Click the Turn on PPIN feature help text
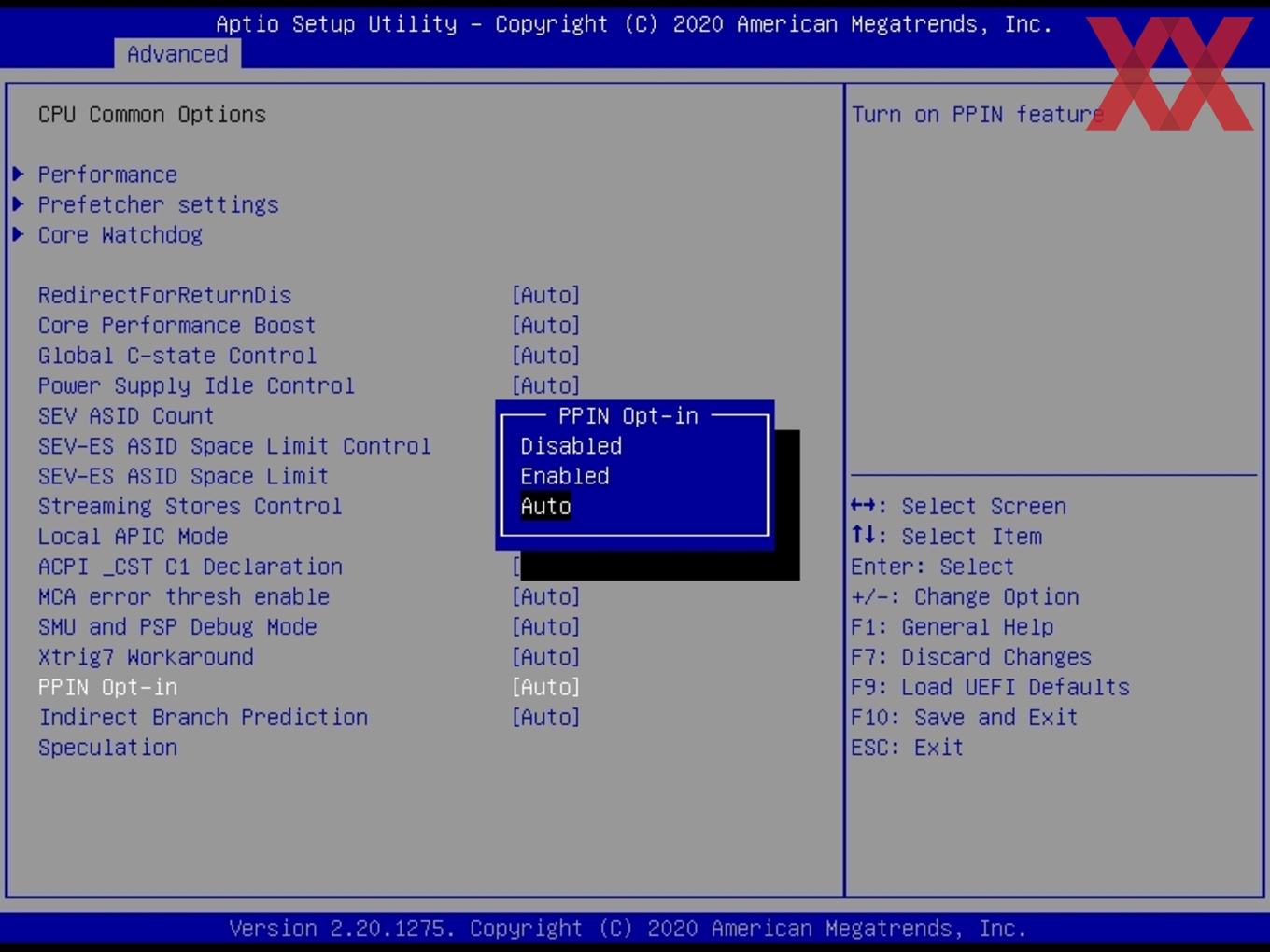The height and width of the screenshot is (952, 1270). (x=977, y=114)
